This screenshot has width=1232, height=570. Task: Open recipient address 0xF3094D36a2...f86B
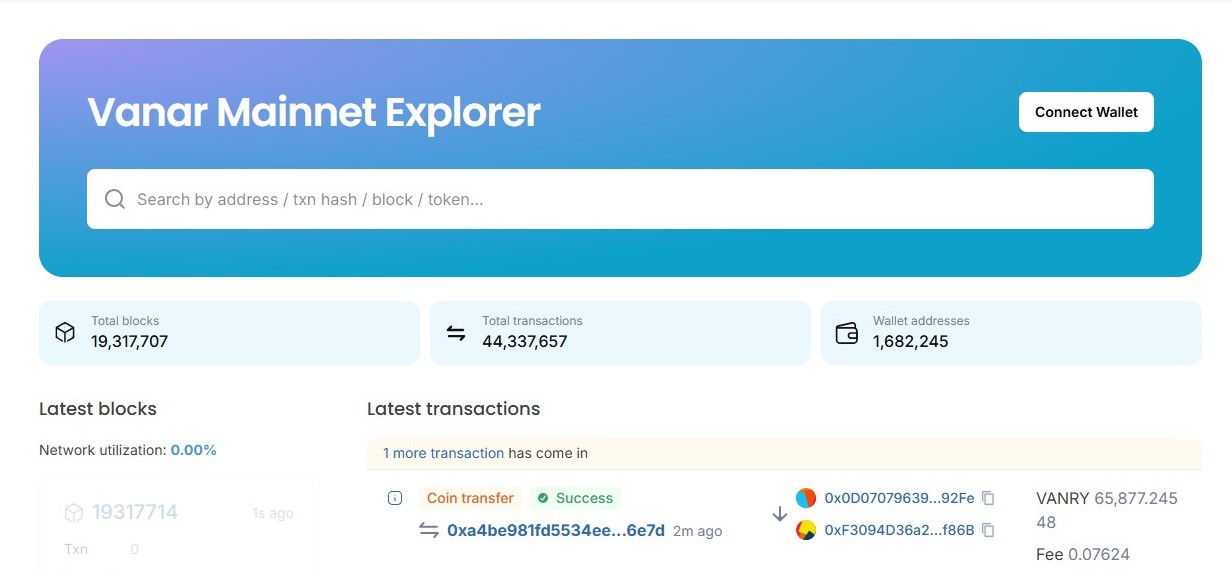tap(899, 530)
